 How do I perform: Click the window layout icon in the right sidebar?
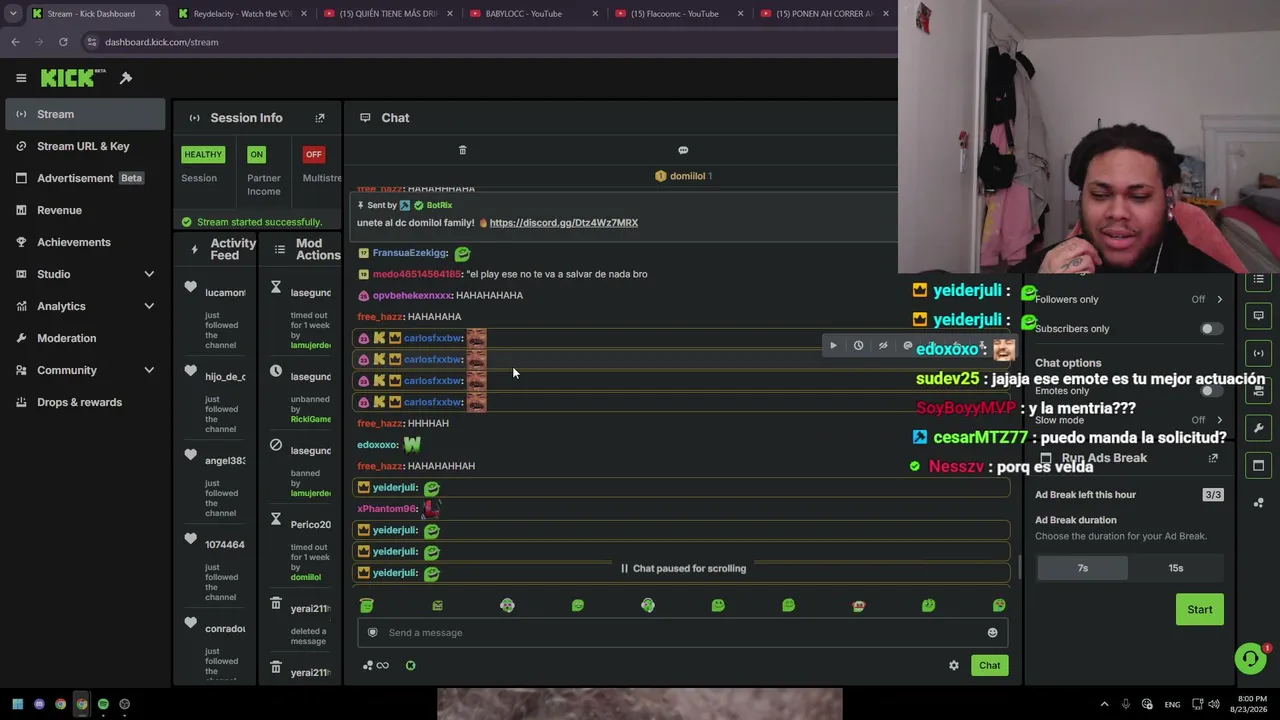pos(1259,465)
